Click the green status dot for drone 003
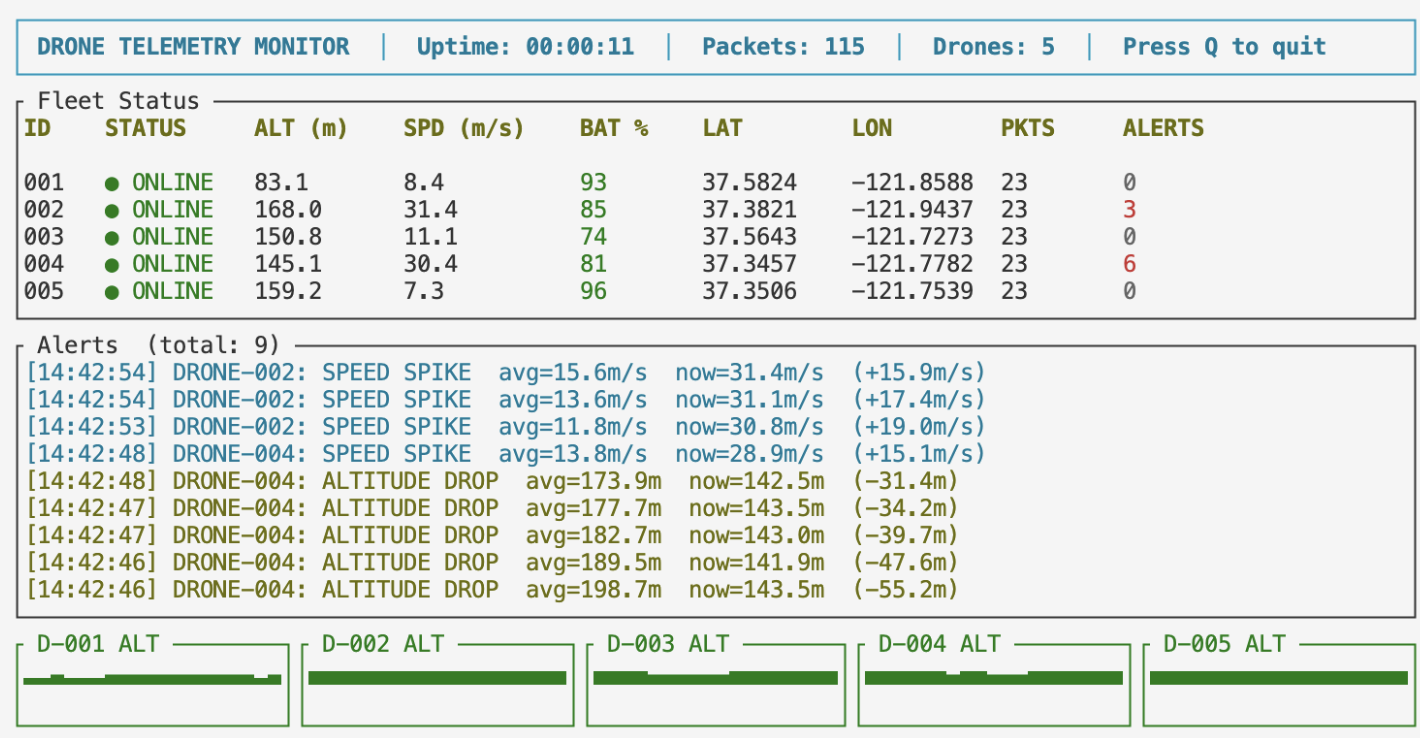This screenshot has height=738, width=1420. 112,238
